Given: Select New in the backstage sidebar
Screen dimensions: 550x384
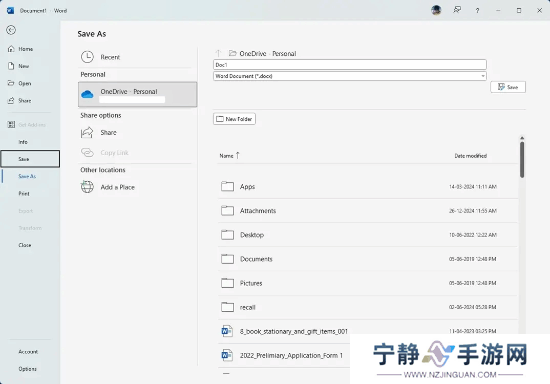Looking at the screenshot, I should [24, 66].
